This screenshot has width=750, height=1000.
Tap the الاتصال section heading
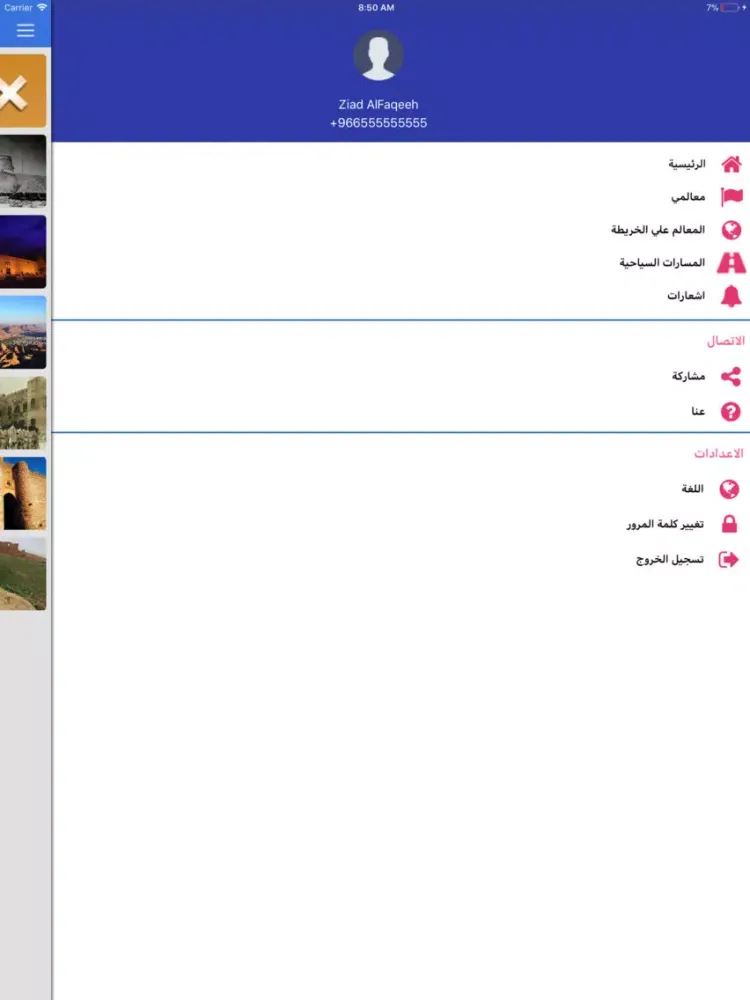point(725,341)
